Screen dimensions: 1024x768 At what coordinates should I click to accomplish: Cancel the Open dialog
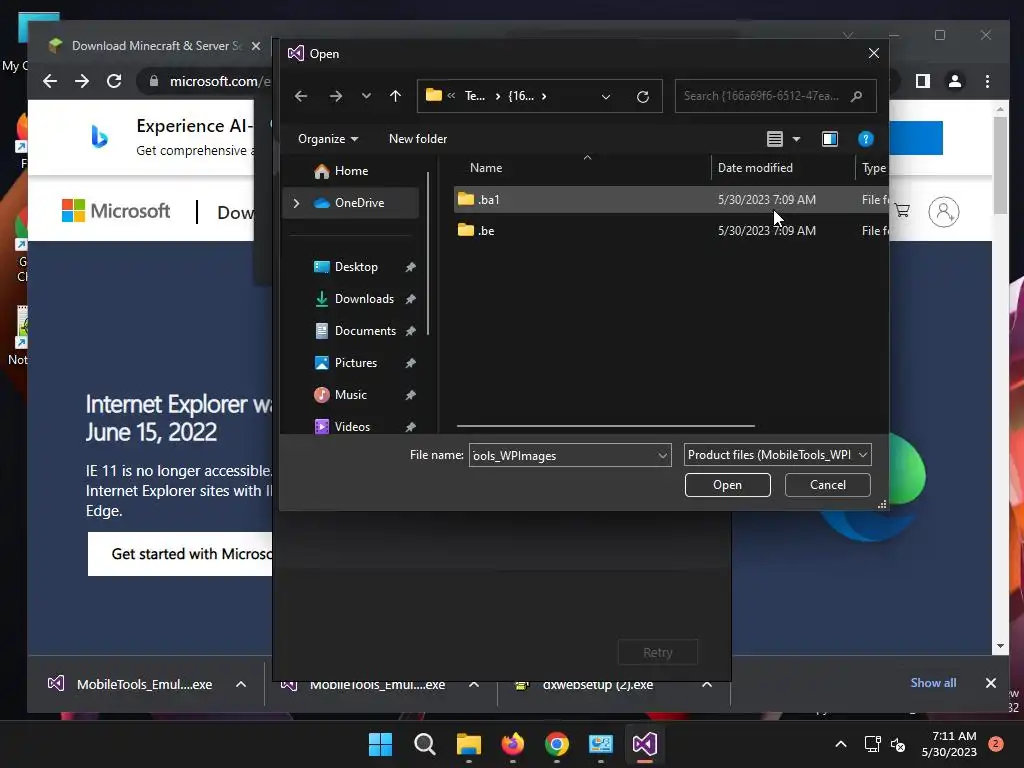827,485
